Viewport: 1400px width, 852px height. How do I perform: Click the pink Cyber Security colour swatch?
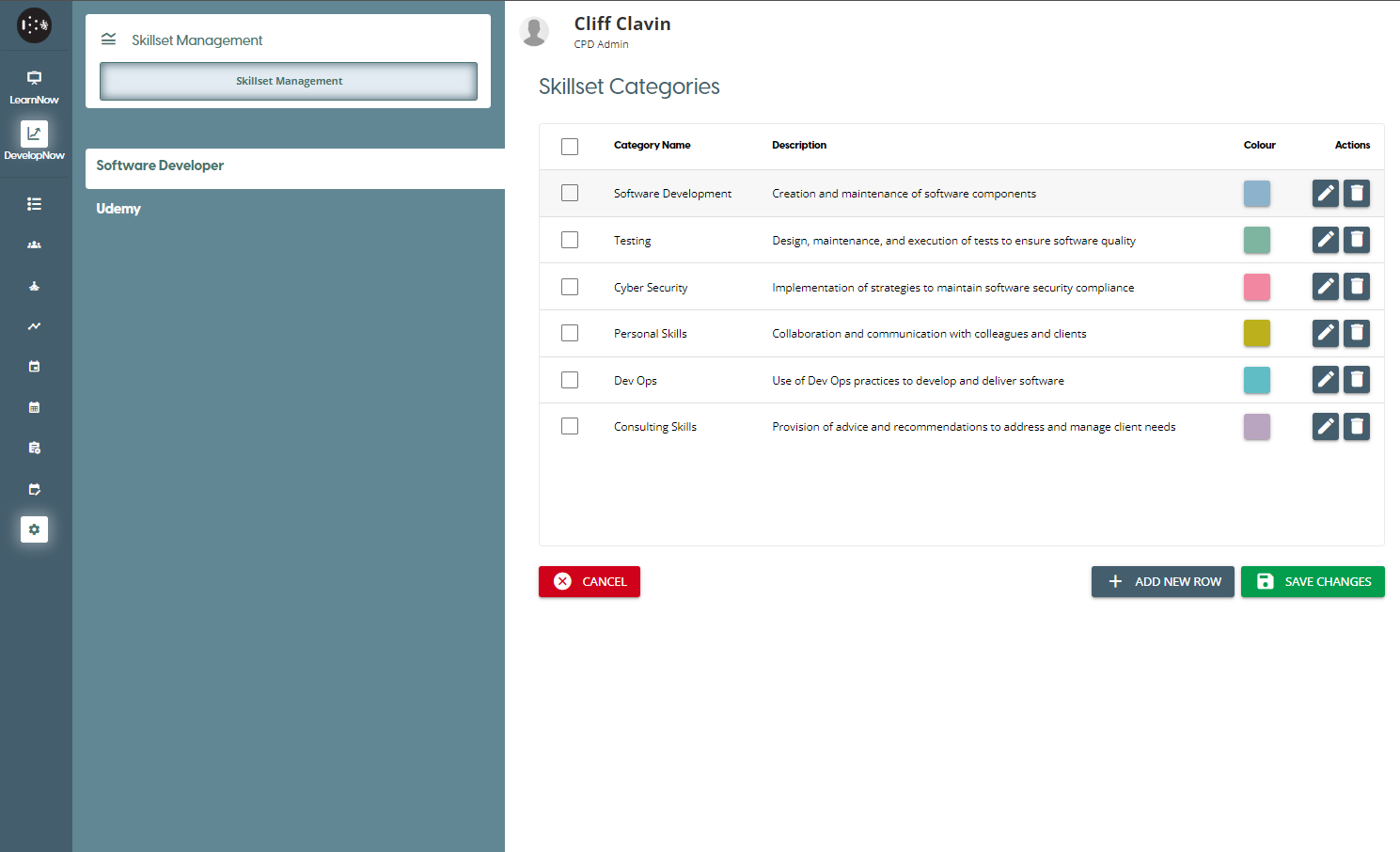(1256, 287)
